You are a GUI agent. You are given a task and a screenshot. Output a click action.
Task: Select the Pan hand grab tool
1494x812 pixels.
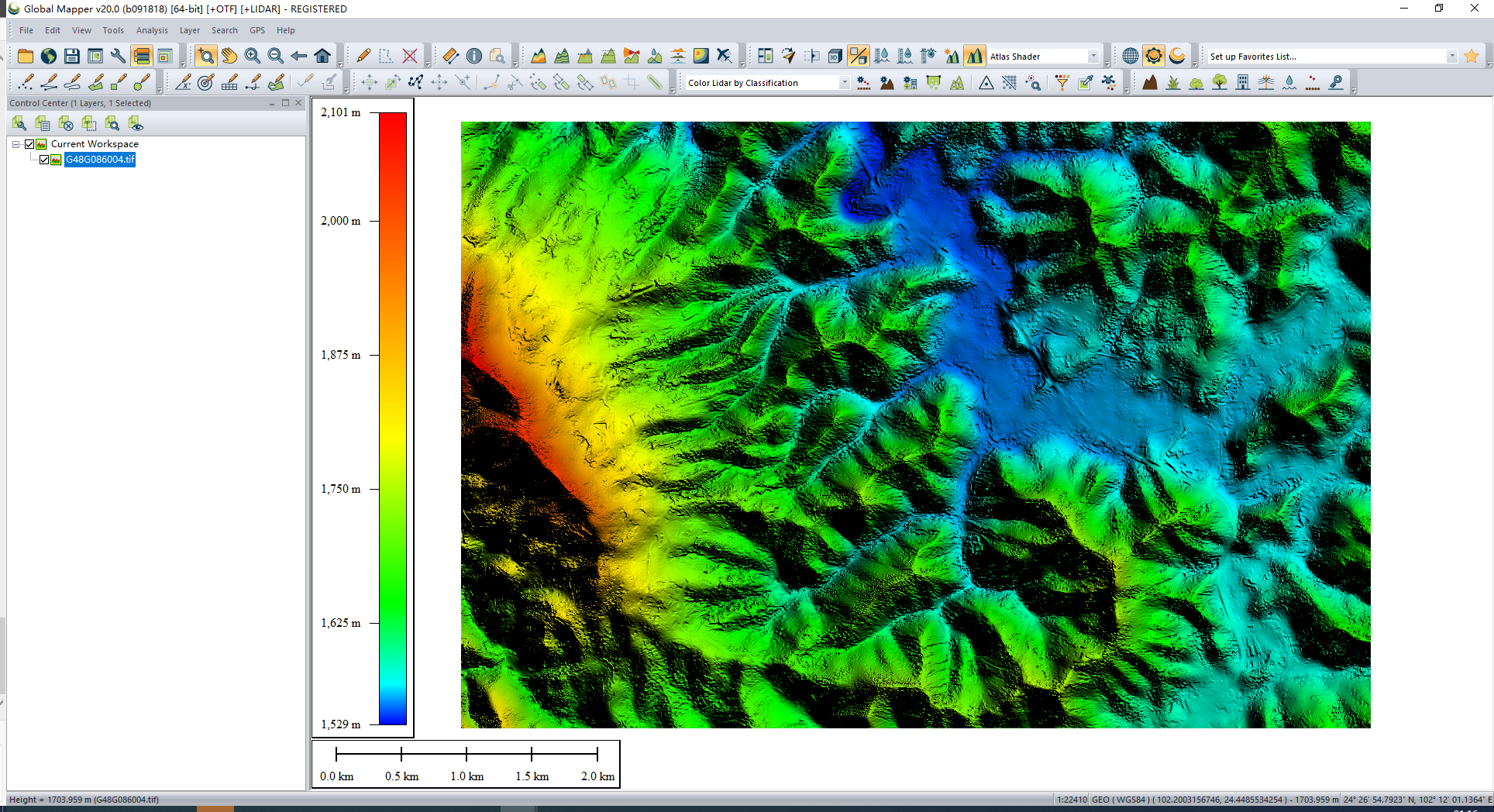click(229, 56)
